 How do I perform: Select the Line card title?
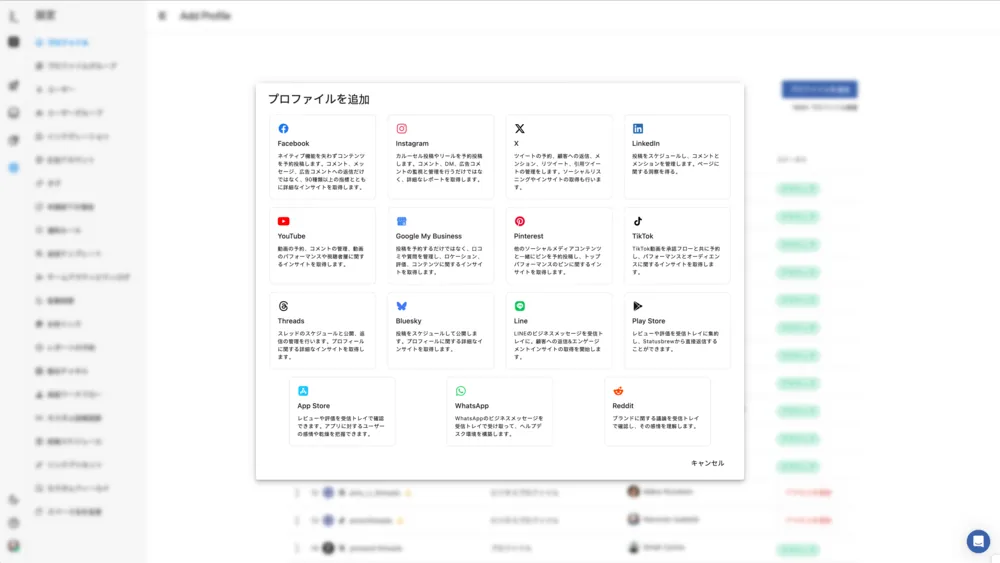click(520, 321)
